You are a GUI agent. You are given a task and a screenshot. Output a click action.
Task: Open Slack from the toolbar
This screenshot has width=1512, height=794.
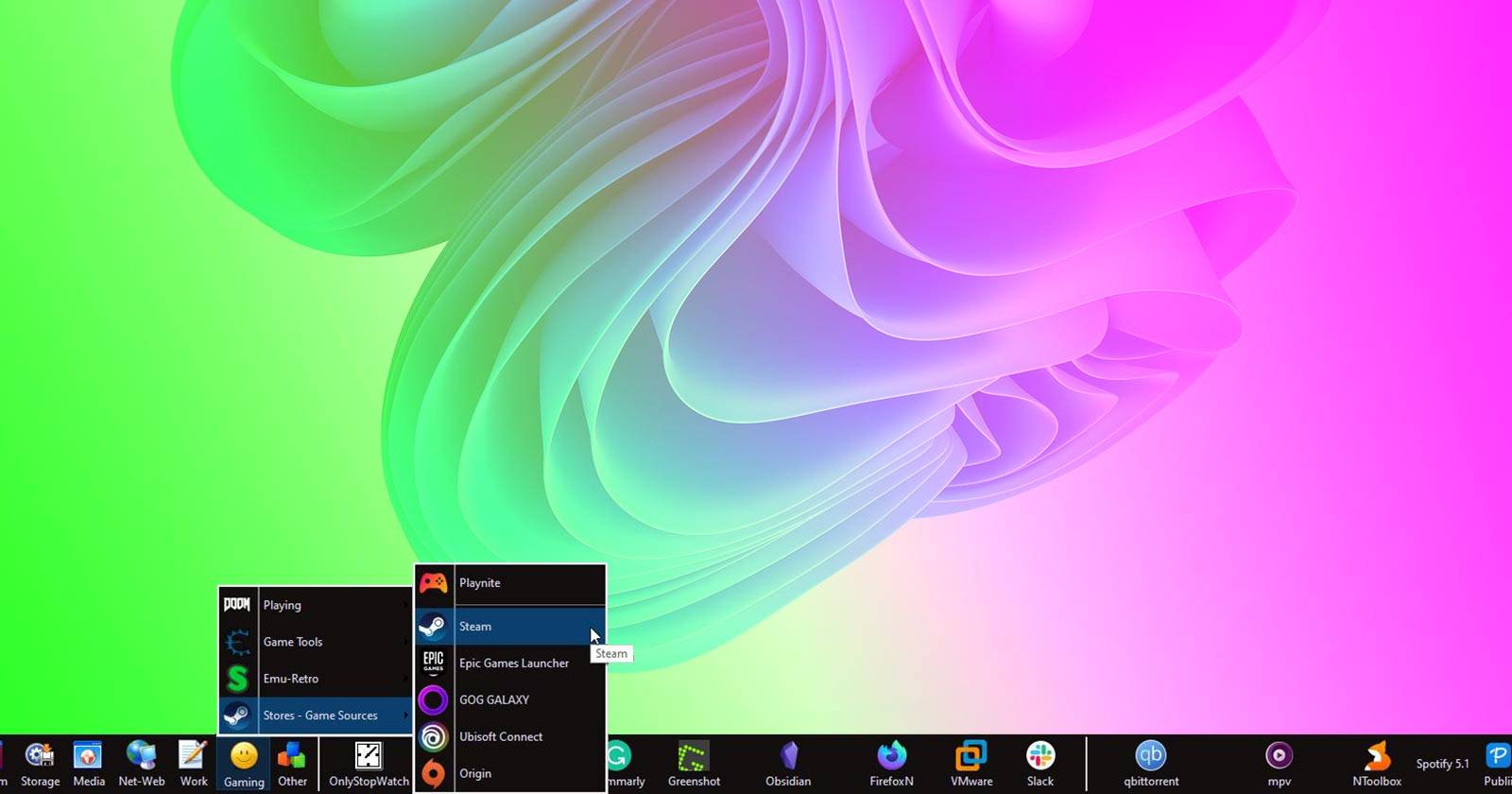1040,765
